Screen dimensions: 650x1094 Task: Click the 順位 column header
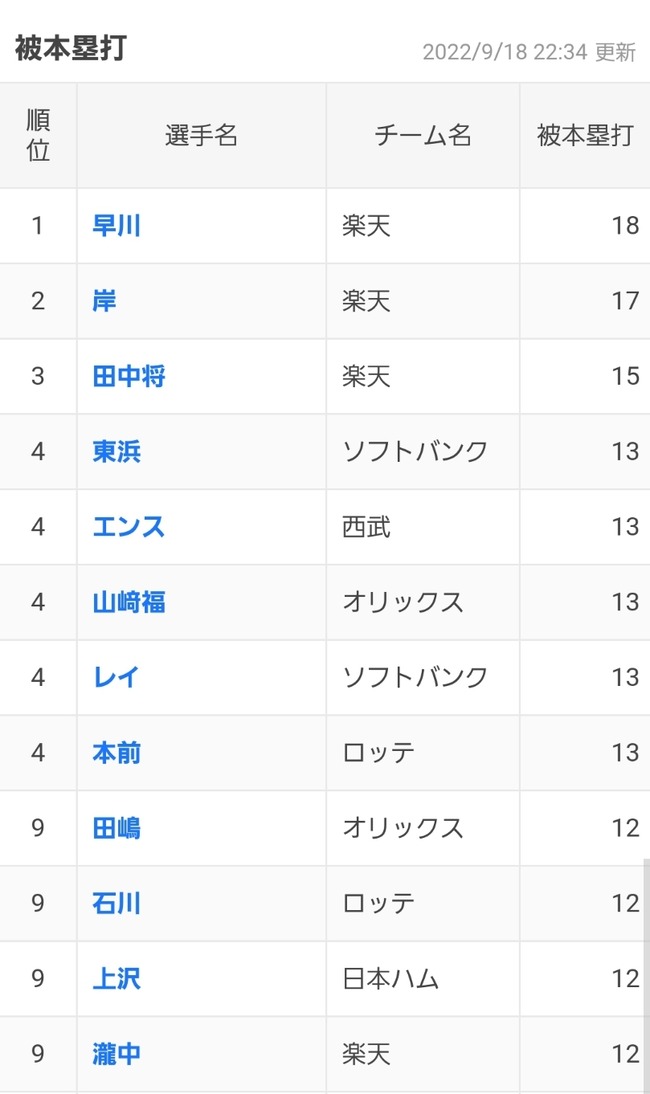point(38,136)
